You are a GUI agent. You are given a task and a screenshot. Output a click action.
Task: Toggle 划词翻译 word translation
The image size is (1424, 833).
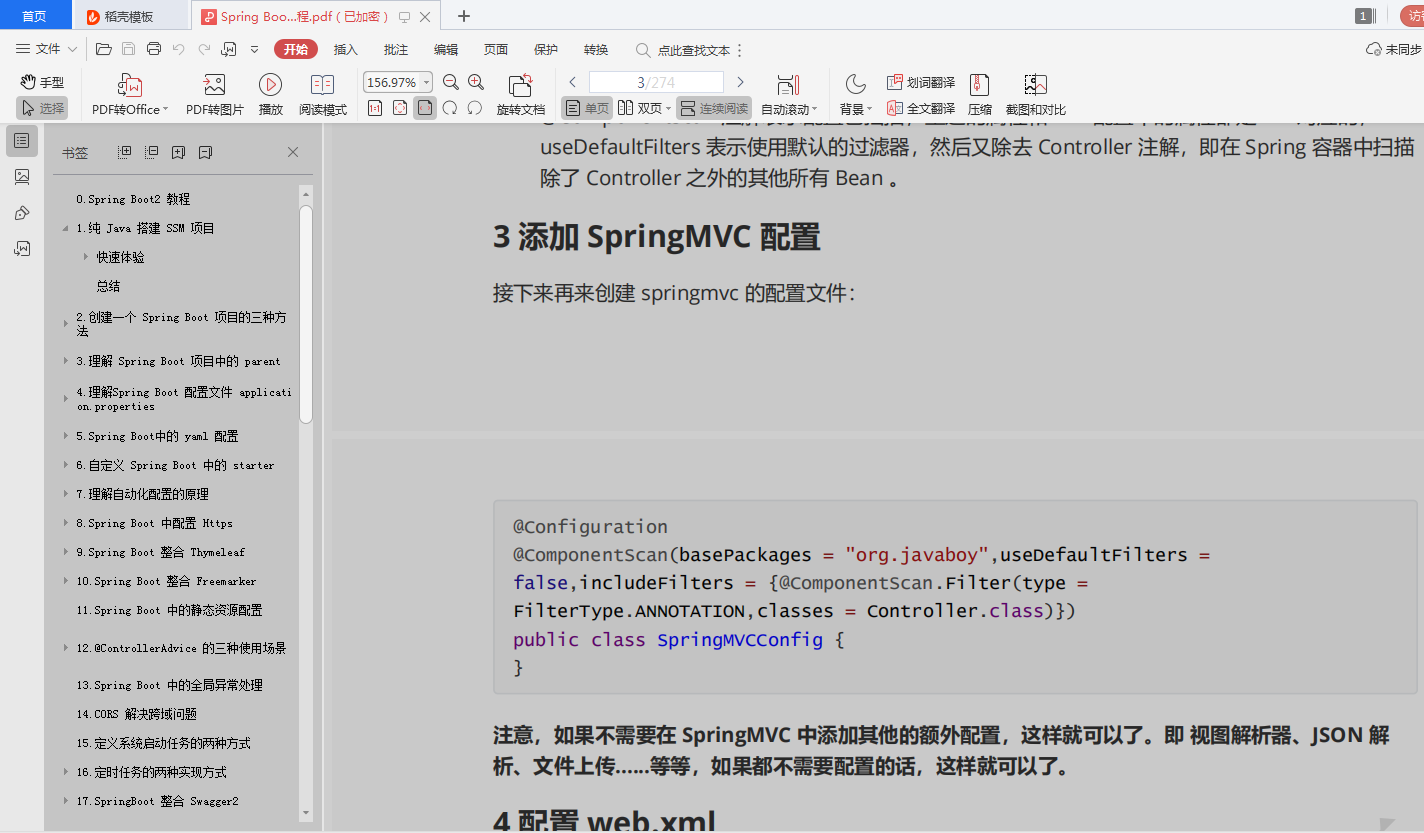click(920, 81)
